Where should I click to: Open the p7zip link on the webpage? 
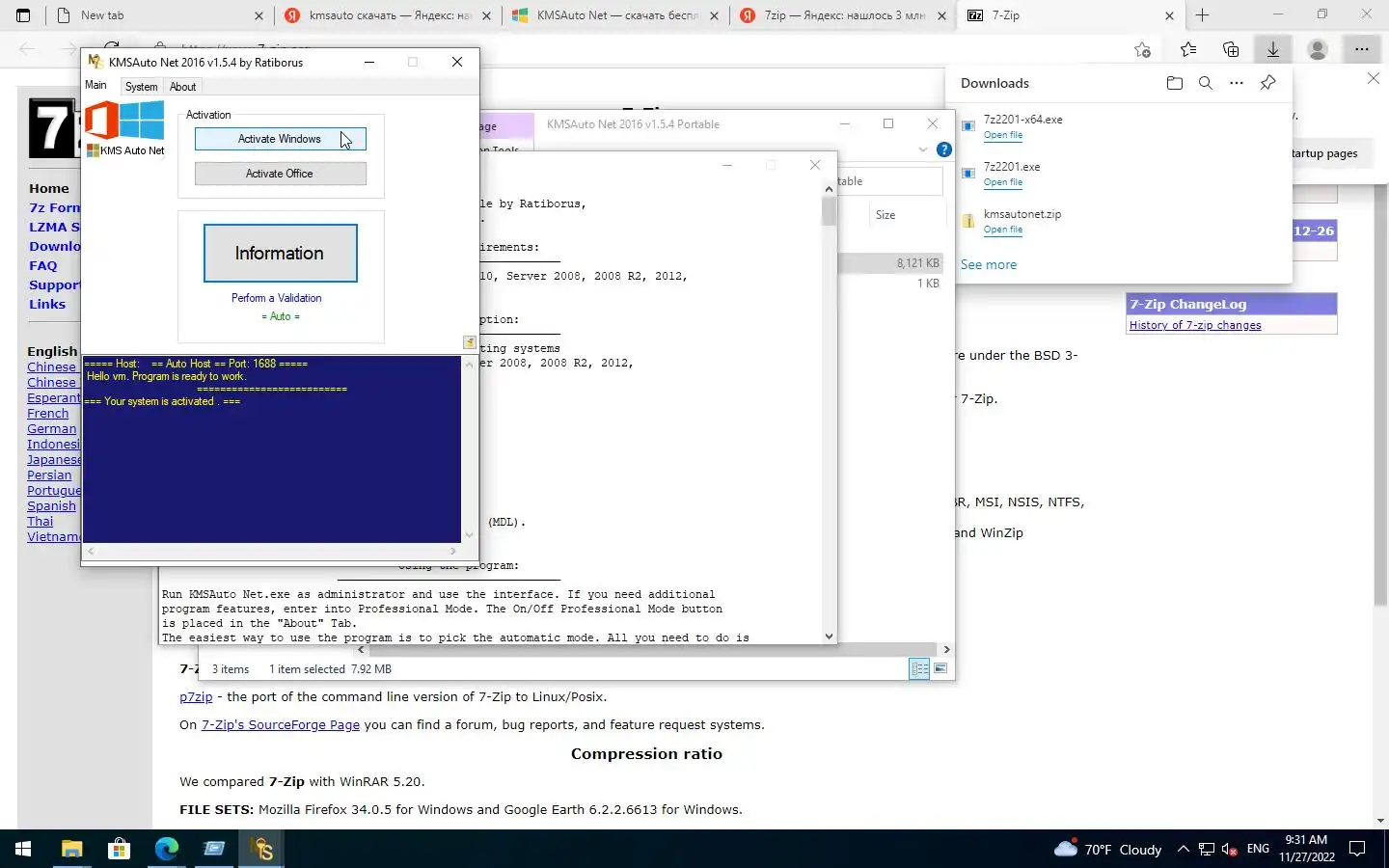196,696
